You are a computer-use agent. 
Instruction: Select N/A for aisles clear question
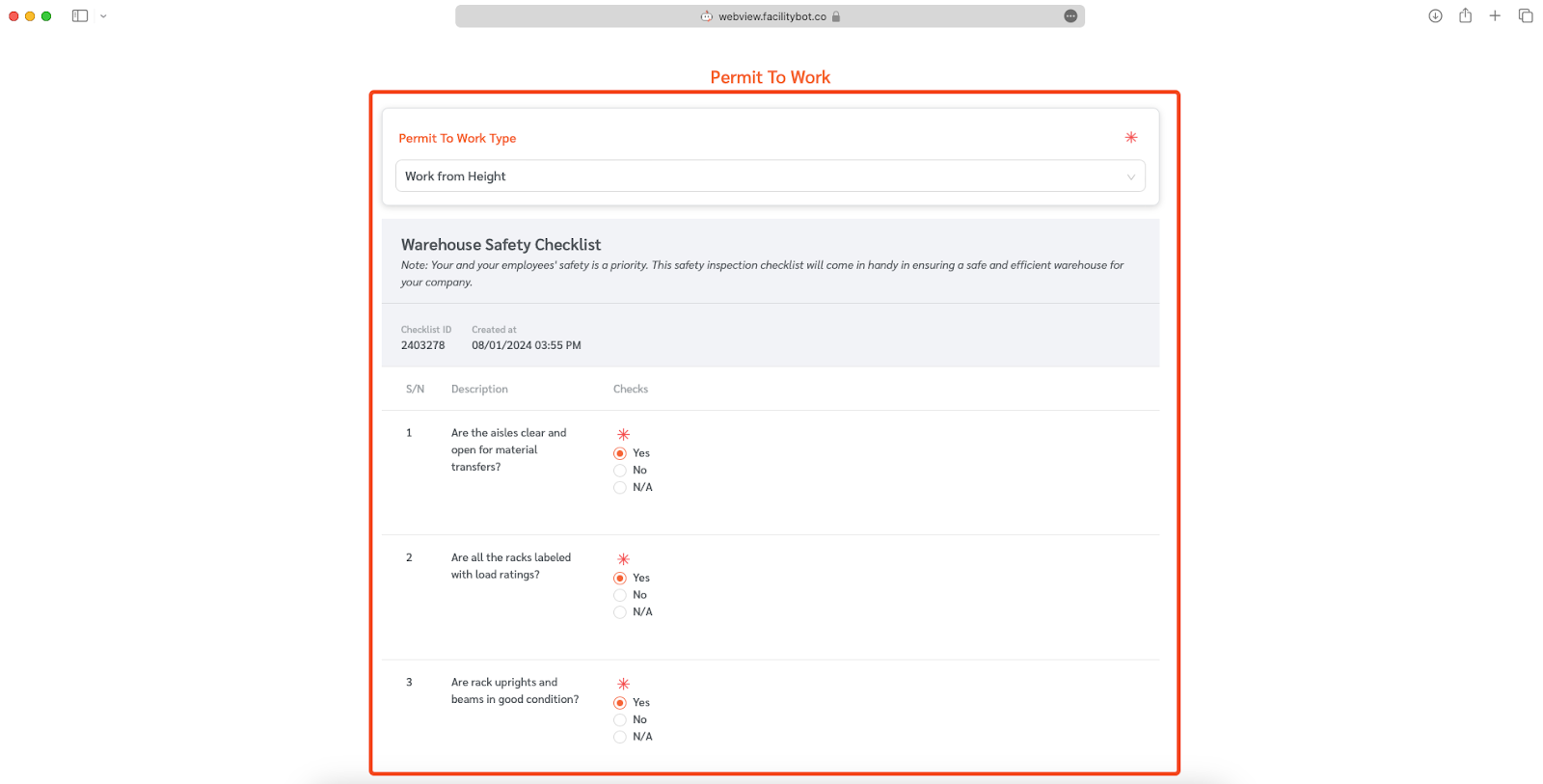[x=620, y=488]
